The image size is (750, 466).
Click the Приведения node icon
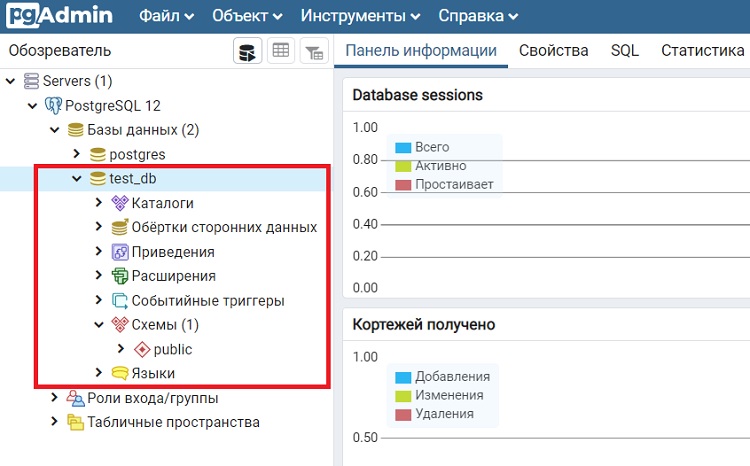120,252
